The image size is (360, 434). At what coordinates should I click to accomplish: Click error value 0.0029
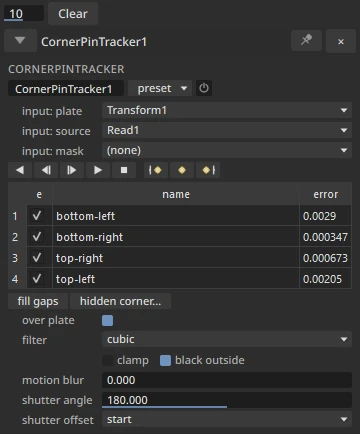tap(325, 216)
